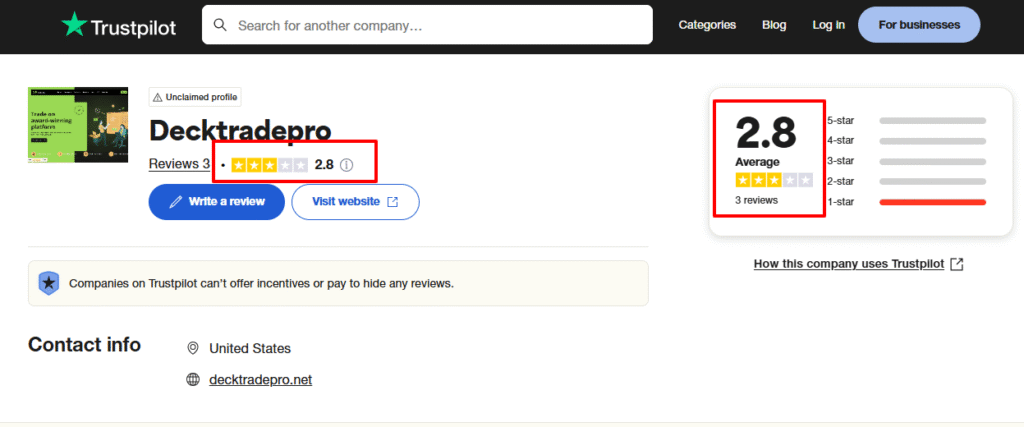Screen dimensions: 1024x427
Task: Click the 3-star gray rating bar
Action: [x=933, y=161]
